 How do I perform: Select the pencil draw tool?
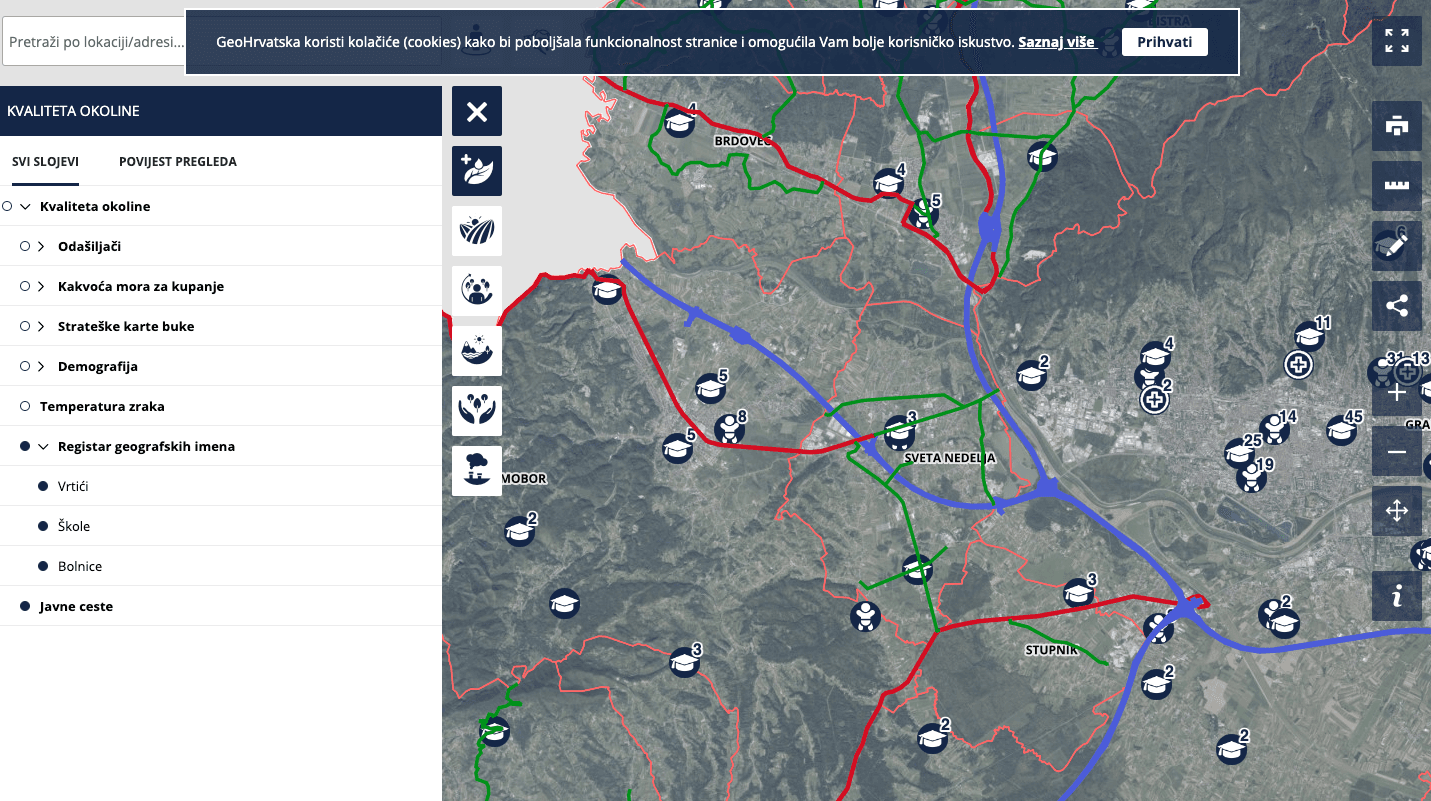click(x=1397, y=246)
